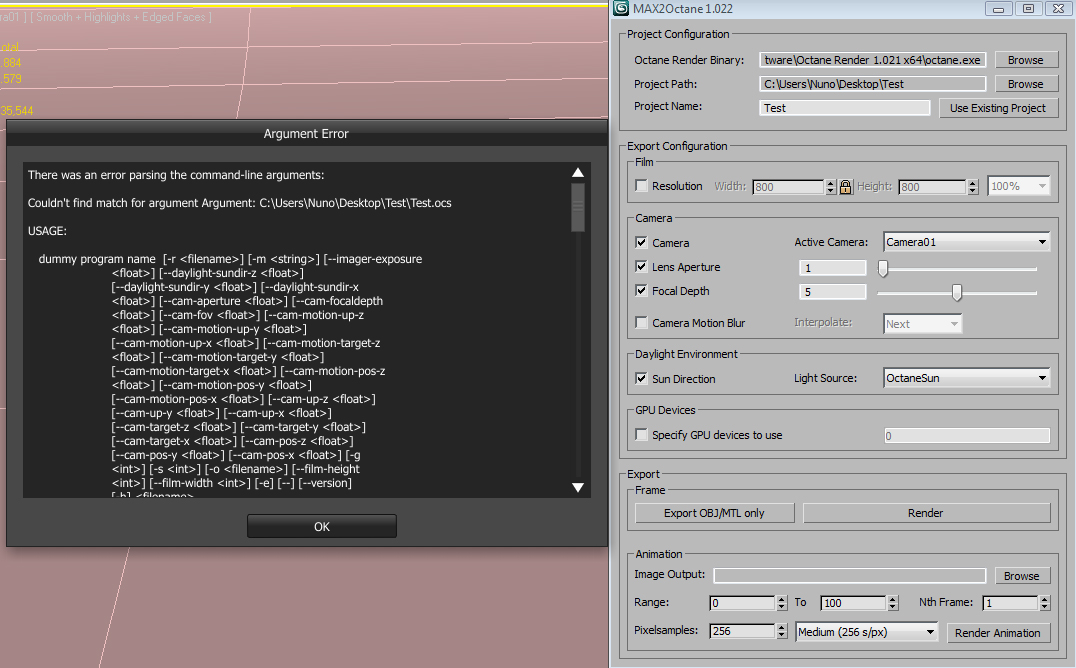Click the Focal Depth value field
The image size is (1076, 668).
[832, 292]
